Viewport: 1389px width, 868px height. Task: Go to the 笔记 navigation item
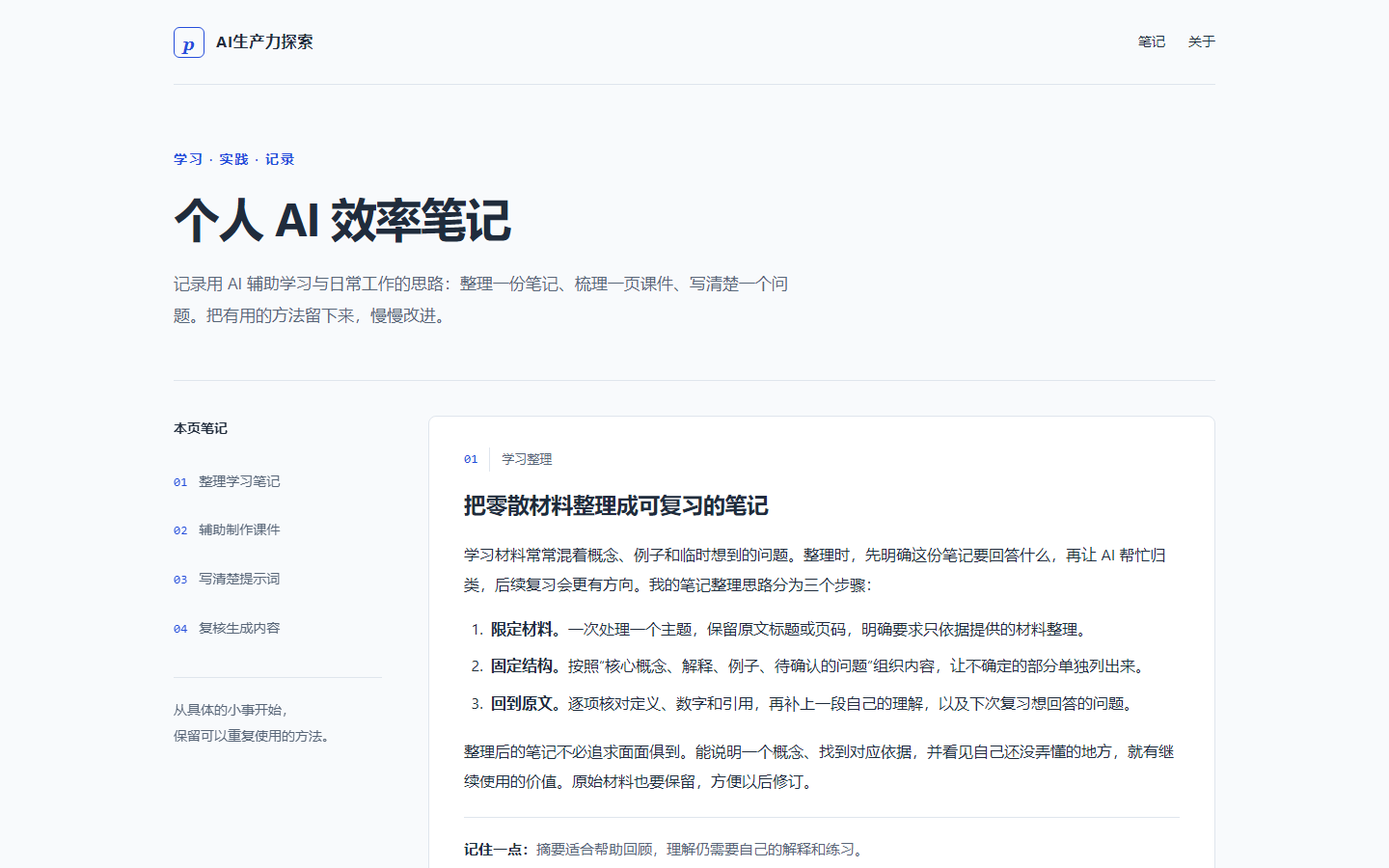coord(1152,41)
